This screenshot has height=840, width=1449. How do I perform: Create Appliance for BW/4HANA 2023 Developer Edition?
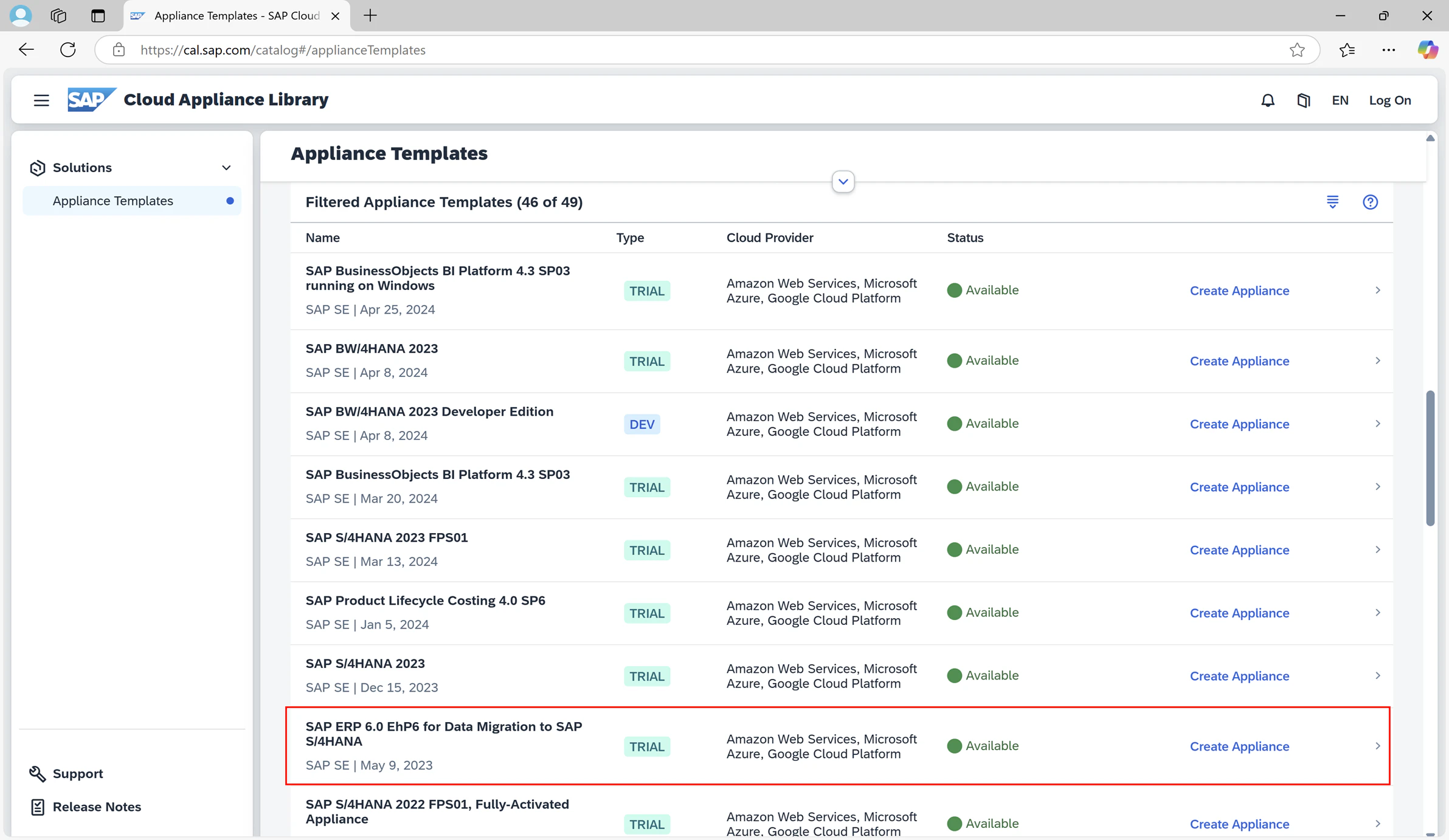click(x=1239, y=424)
